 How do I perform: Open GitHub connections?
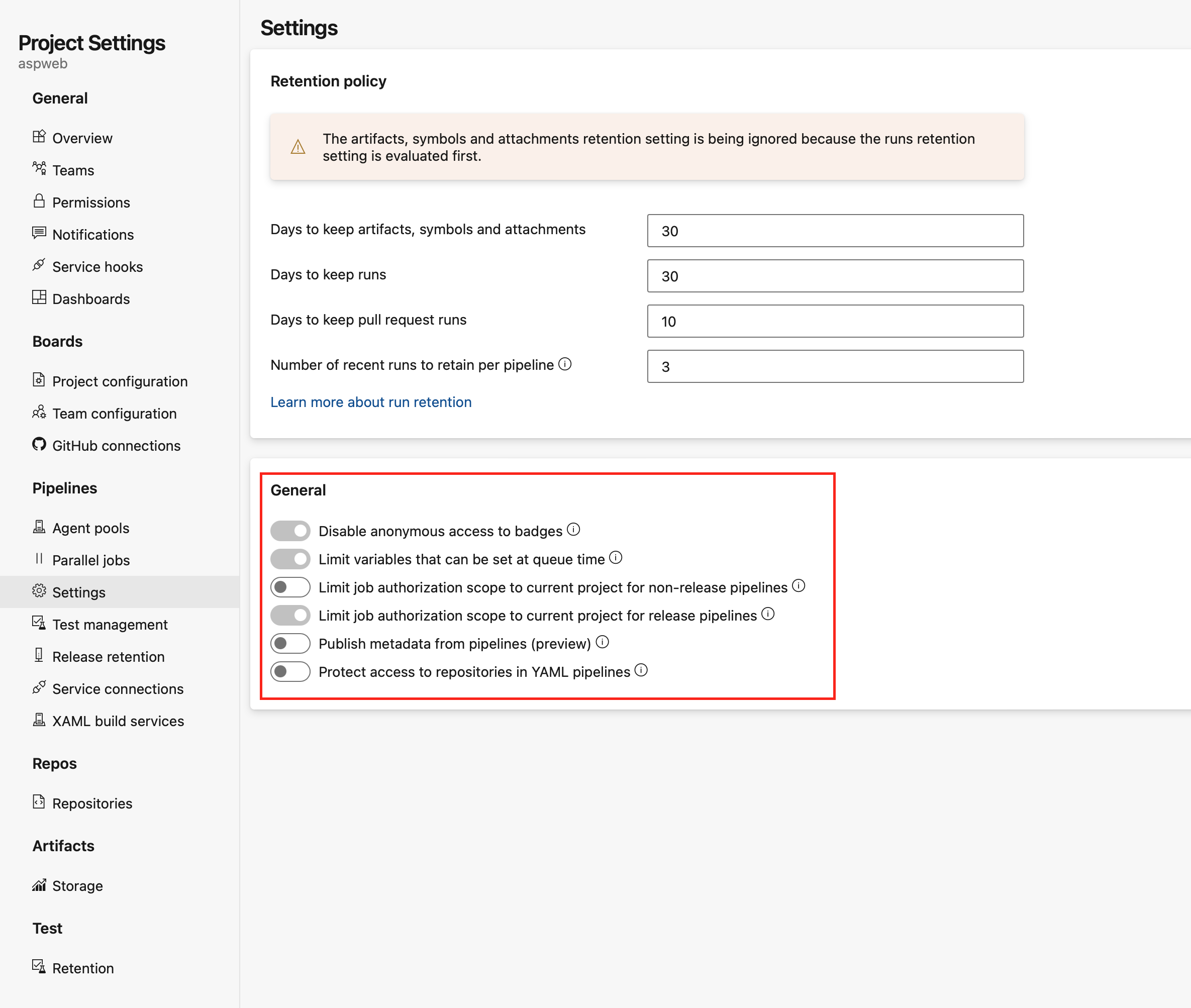point(117,445)
